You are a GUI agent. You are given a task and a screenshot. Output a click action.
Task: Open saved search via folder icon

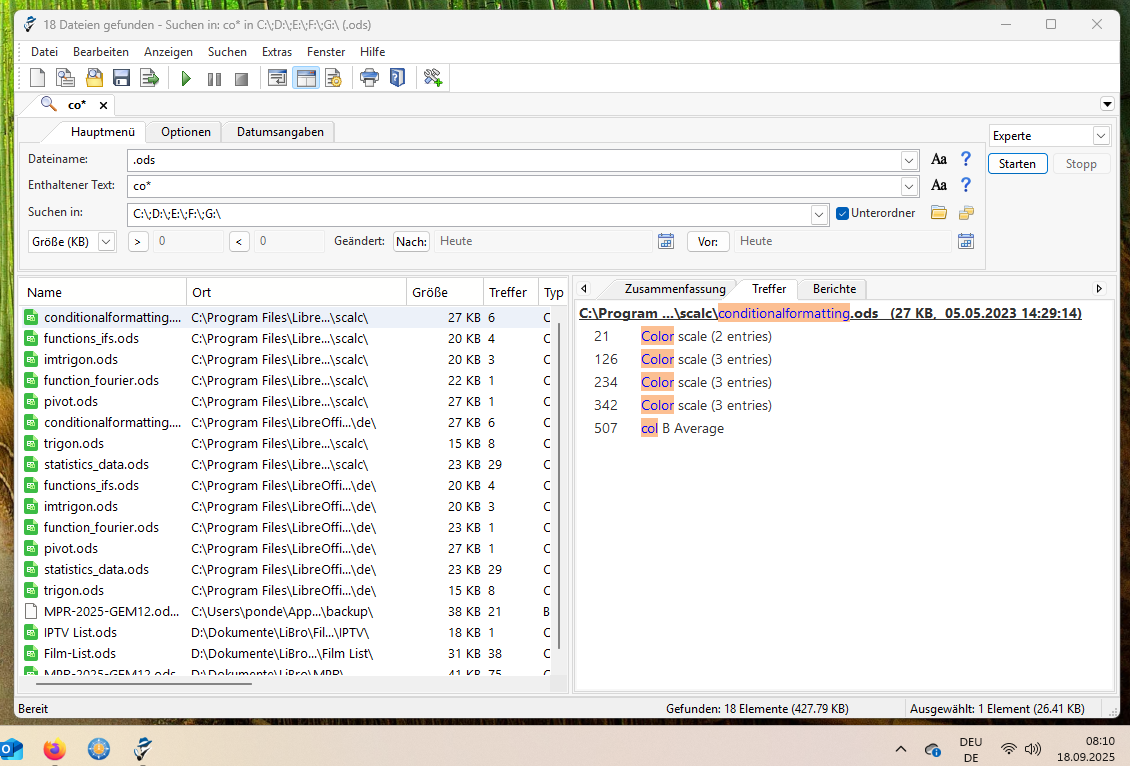pyautogui.click(x=94, y=78)
